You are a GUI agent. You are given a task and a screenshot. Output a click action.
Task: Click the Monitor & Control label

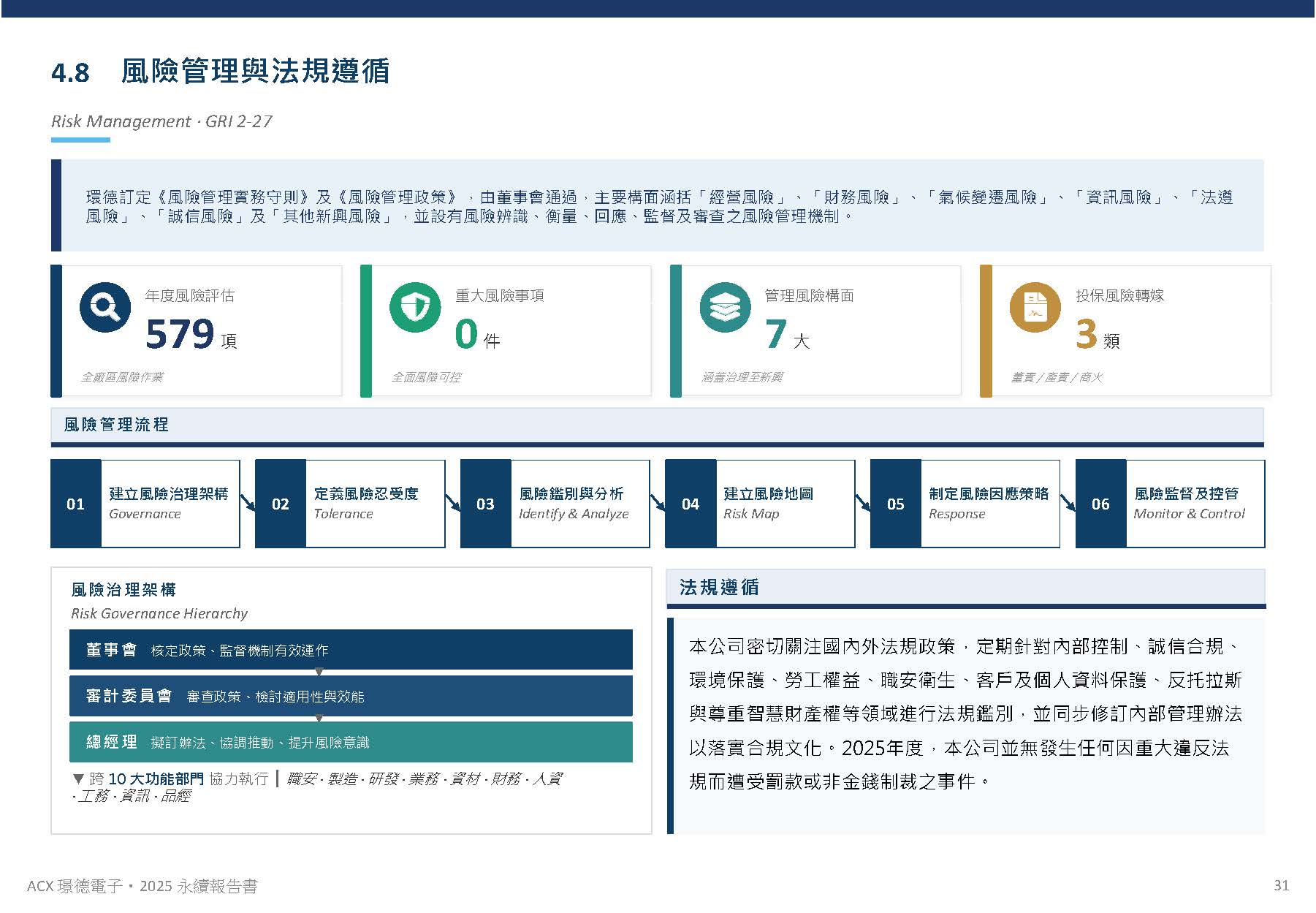[x=1189, y=514]
